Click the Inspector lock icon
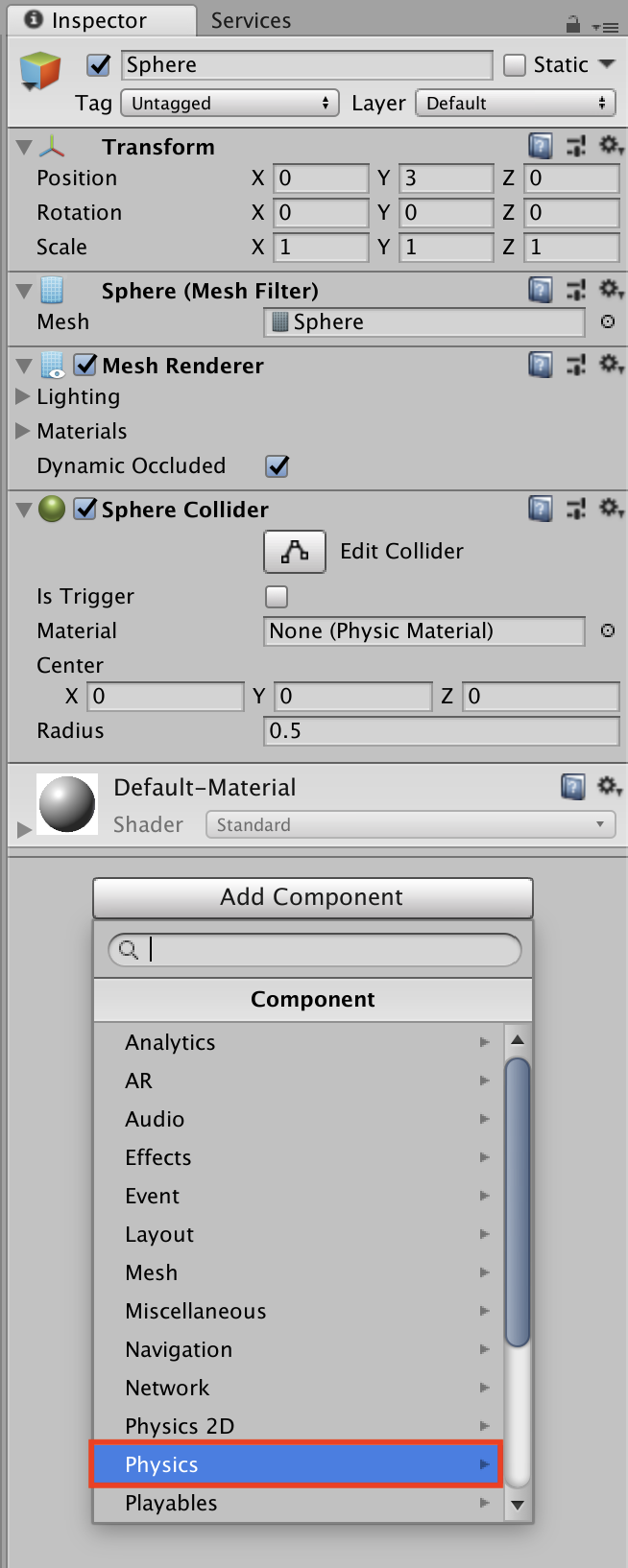This screenshot has width=628, height=1568. click(x=573, y=24)
